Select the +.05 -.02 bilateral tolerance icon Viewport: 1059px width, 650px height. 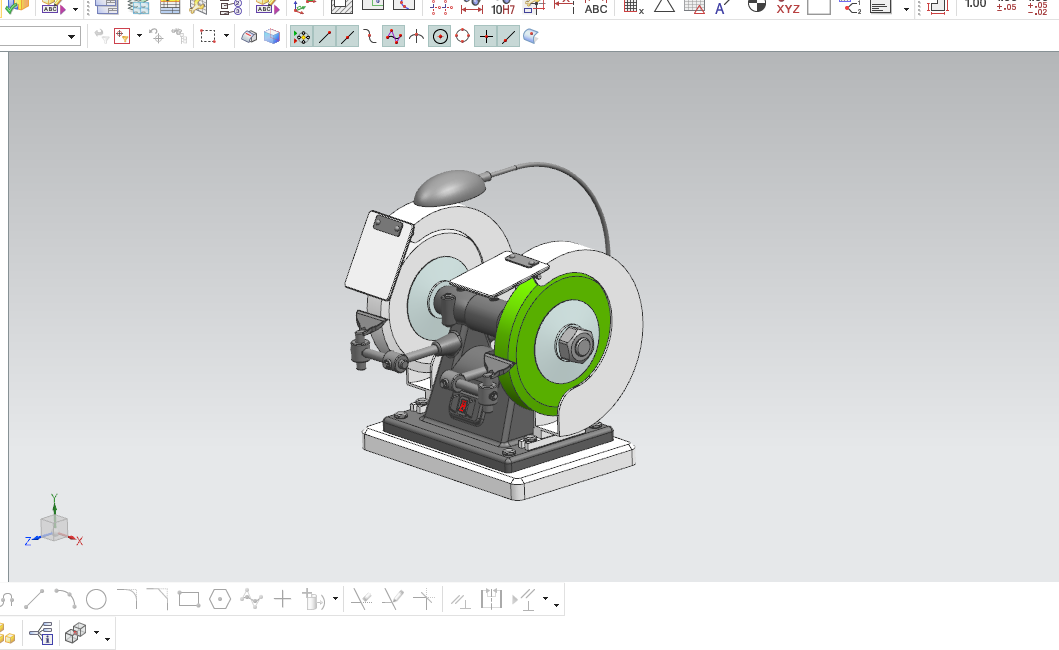(x=1037, y=7)
